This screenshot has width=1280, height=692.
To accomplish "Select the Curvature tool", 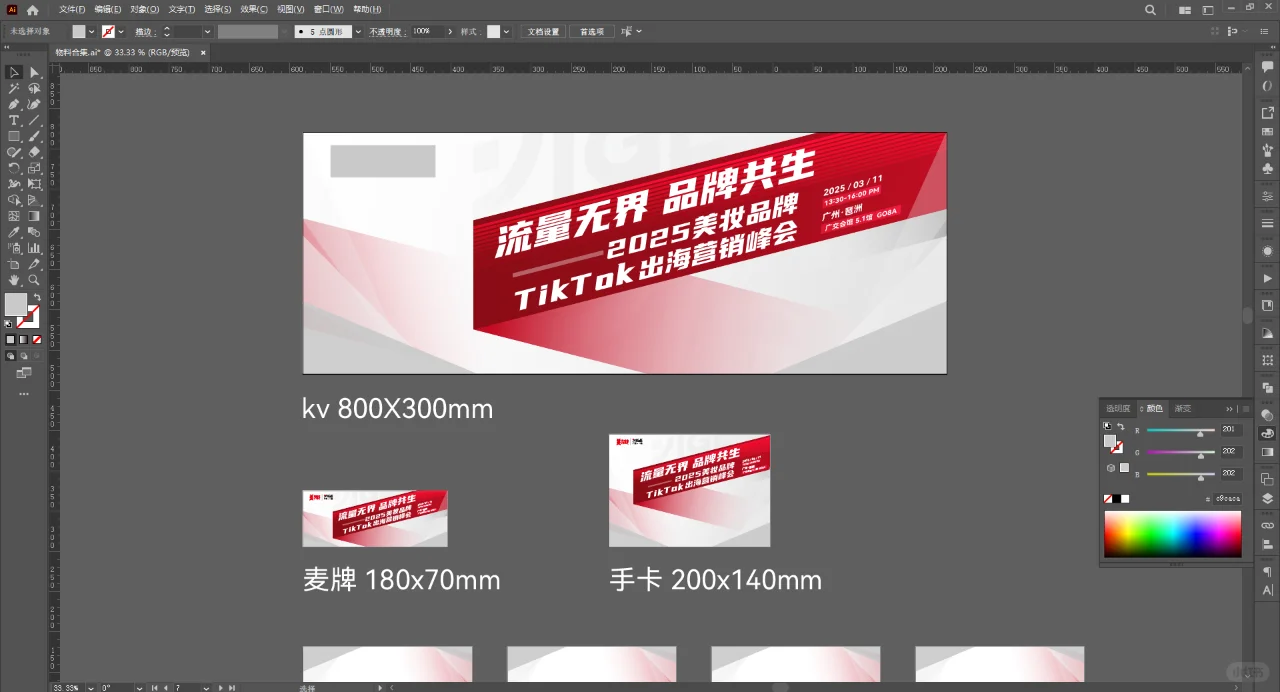I will [34, 104].
